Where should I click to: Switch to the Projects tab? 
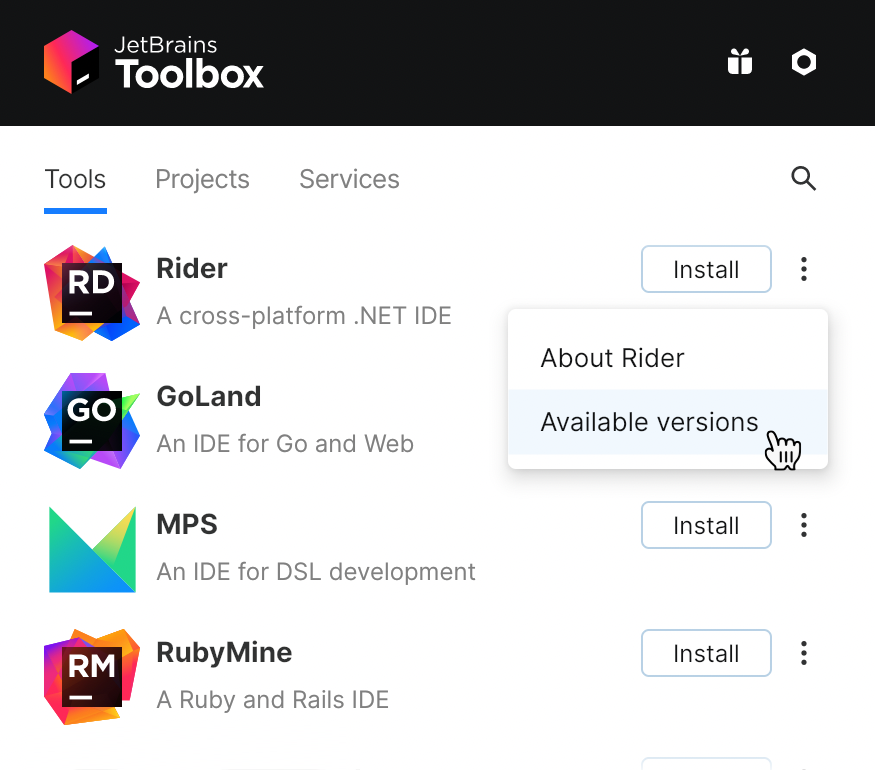click(x=202, y=179)
